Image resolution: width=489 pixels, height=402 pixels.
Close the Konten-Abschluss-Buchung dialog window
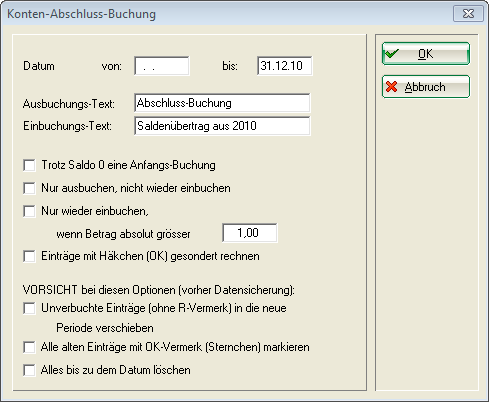click(468, 14)
